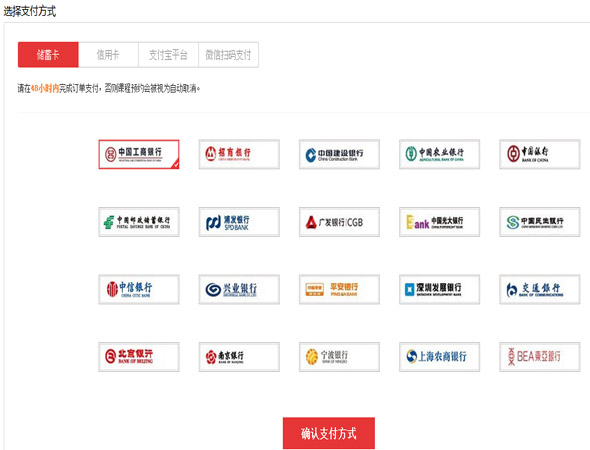This screenshot has height=450, width=590.
Task: Pick BEA 東亞银行 bank logo
Action: pos(540,357)
